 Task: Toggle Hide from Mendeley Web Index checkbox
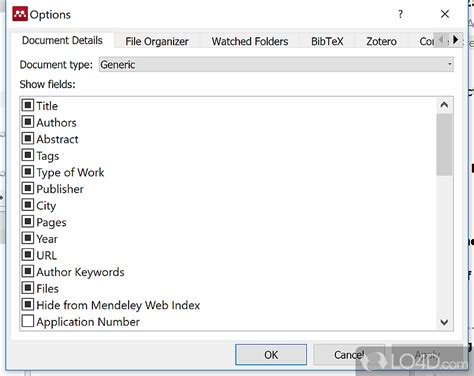click(28, 305)
